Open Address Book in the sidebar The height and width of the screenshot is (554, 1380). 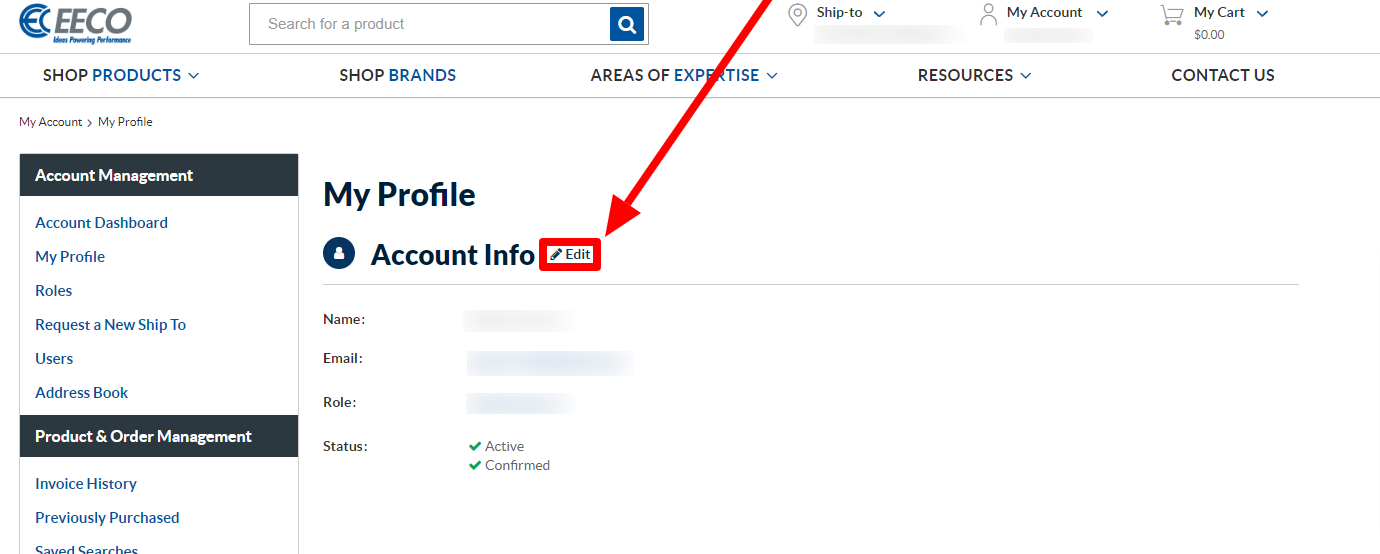coord(82,393)
